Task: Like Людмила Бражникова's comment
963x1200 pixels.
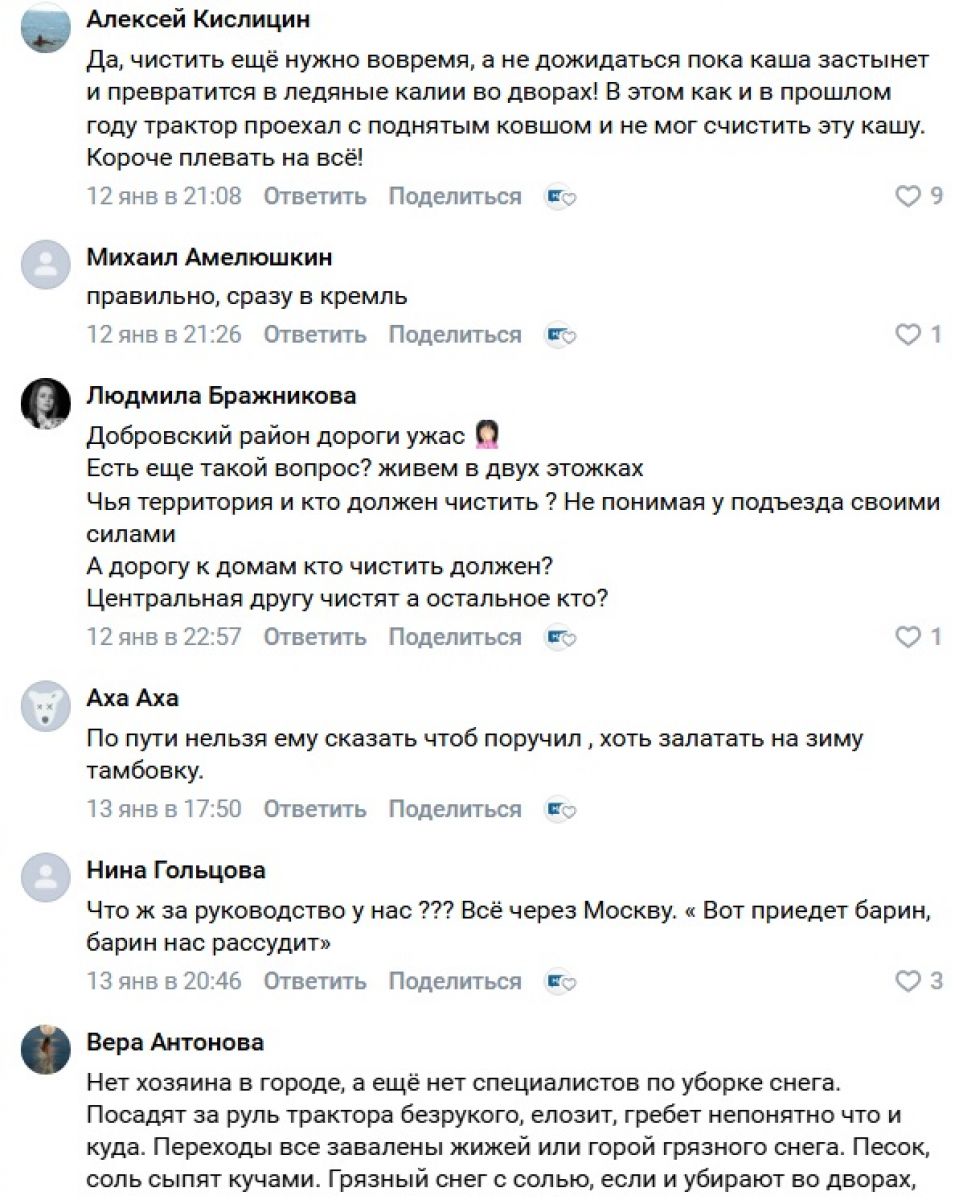Action: pyautogui.click(x=907, y=637)
